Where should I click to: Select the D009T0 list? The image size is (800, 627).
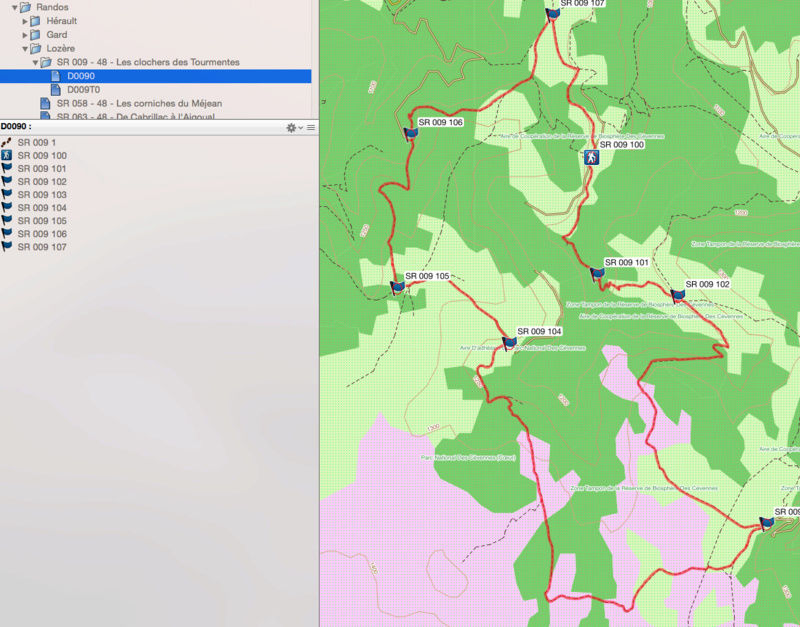pyautogui.click(x=83, y=90)
